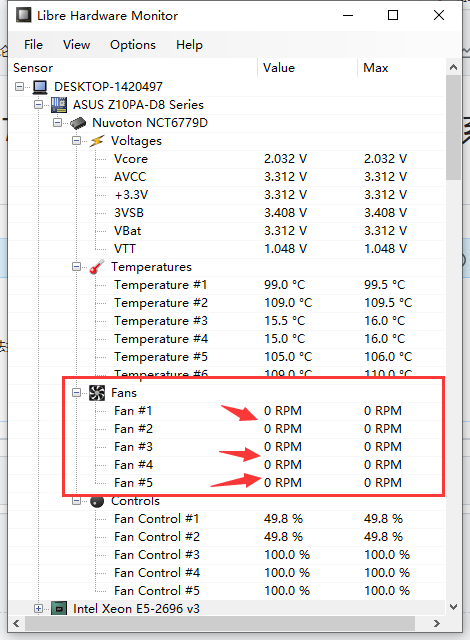
Task: Click the 99.0 °C Temperature #1 value
Action: [x=285, y=285]
